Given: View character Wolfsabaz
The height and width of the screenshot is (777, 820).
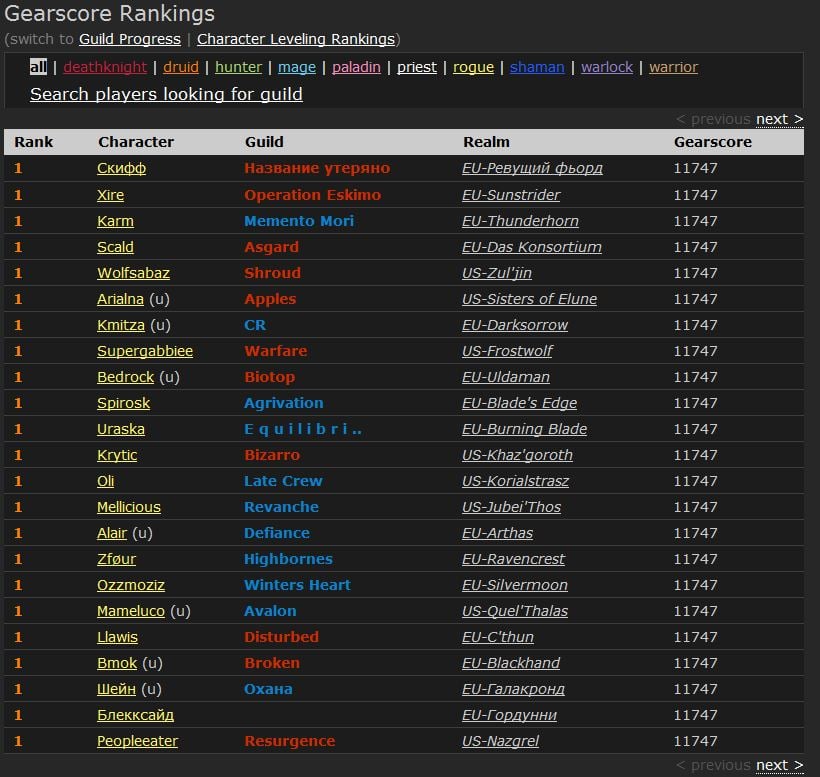Looking at the screenshot, I should pyautogui.click(x=133, y=273).
